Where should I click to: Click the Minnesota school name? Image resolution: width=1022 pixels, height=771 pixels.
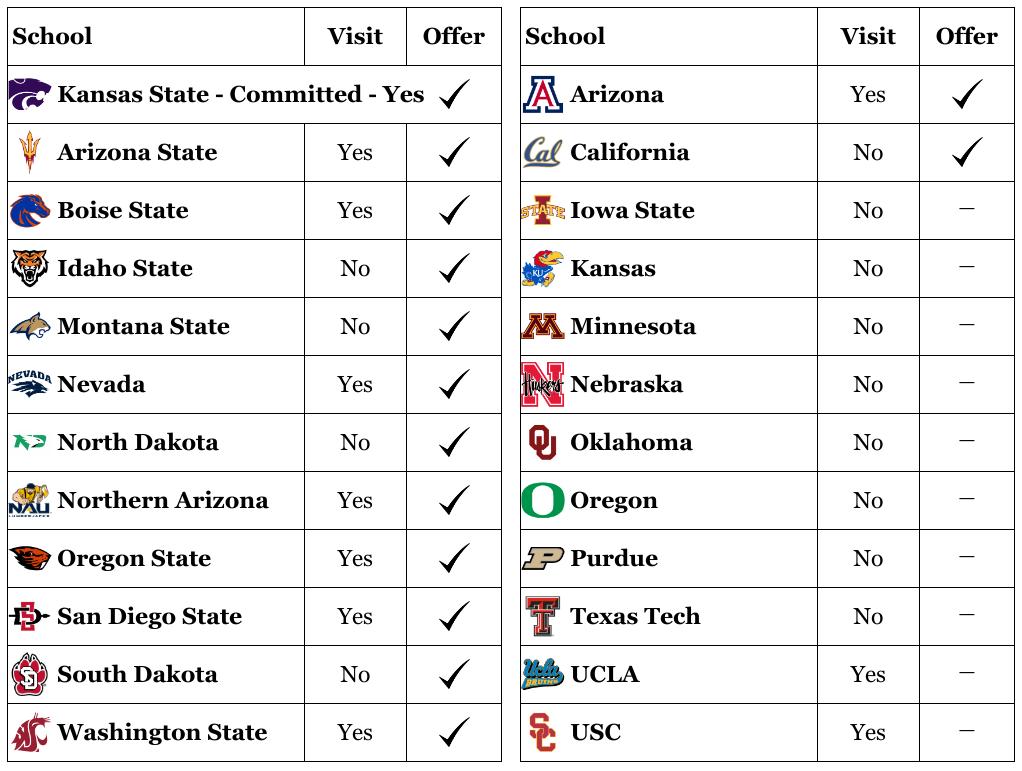[x=633, y=327]
